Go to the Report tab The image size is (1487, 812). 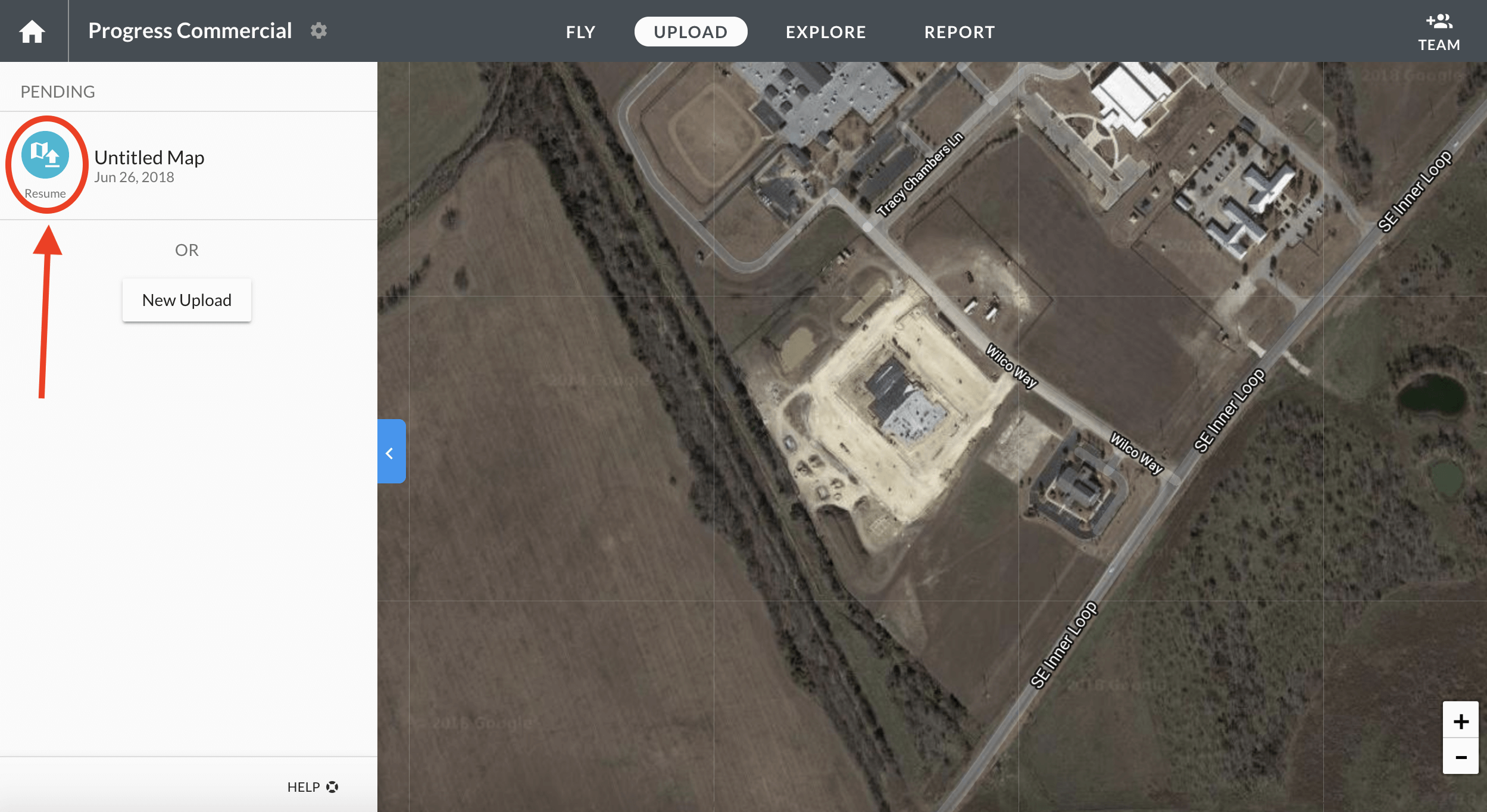pyautogui.click(x=959, y=32)
